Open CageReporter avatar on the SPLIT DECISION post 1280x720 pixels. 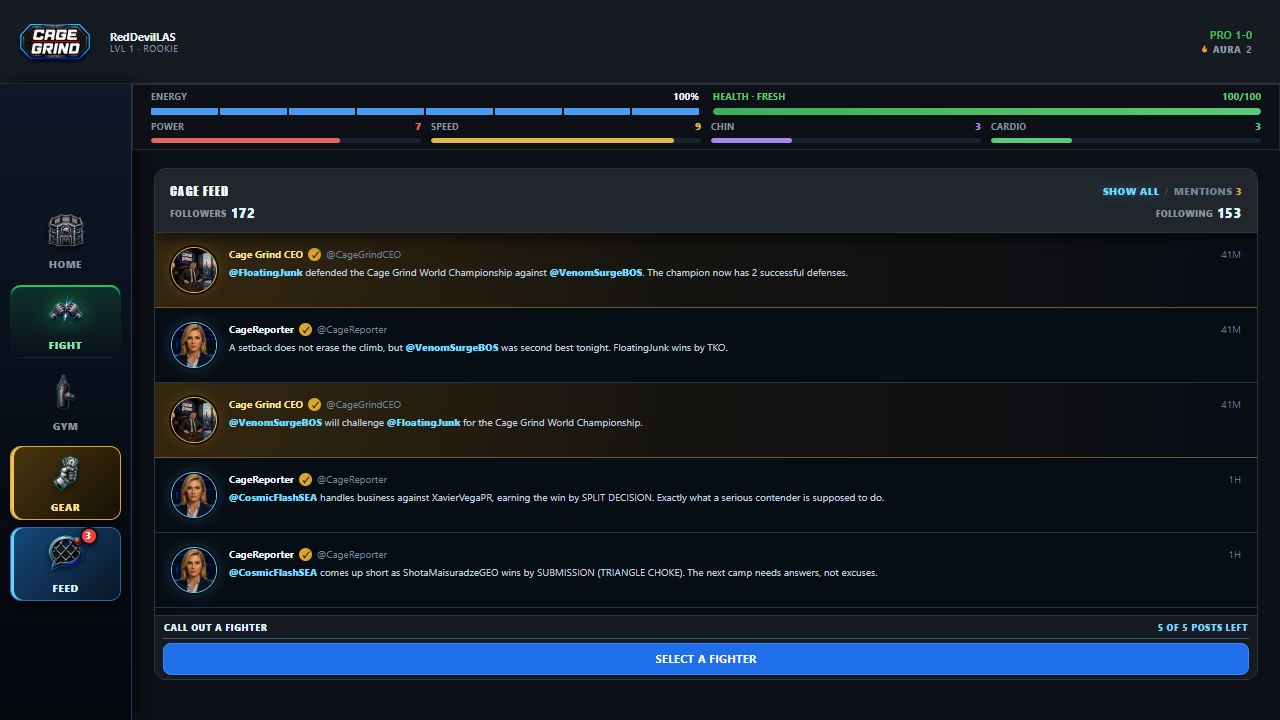194,495
